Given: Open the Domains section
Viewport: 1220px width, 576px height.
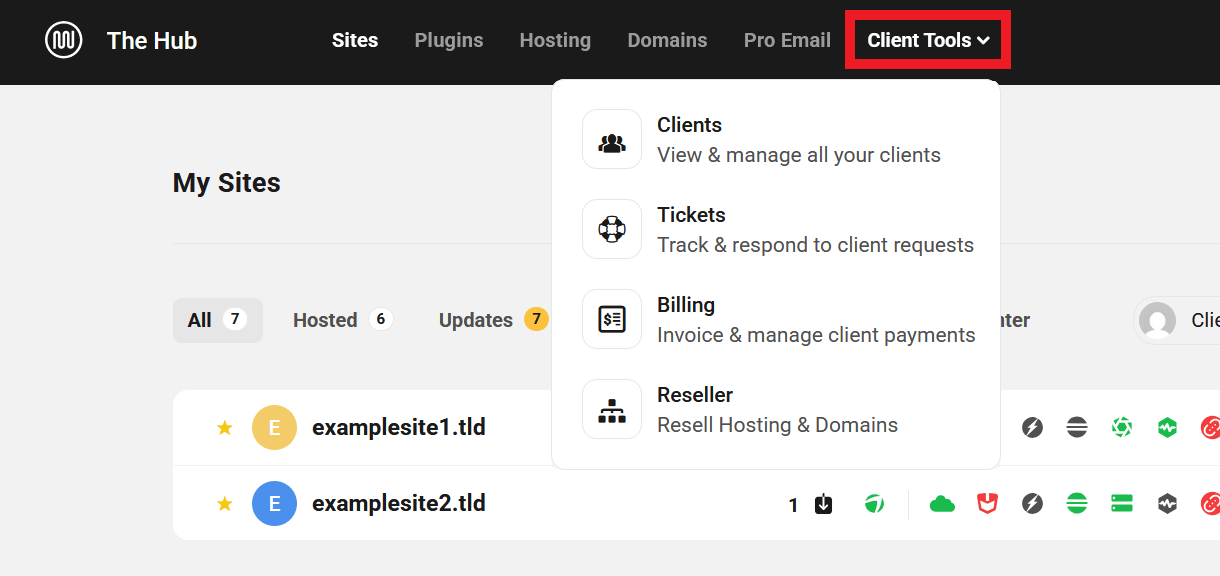Looking at the screenshot, I should pos(667,41).
